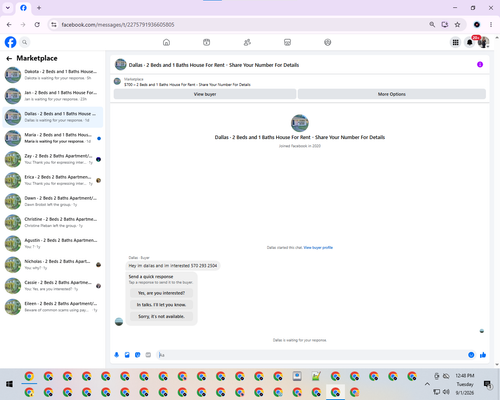500x400 pixels.
Task: Open Zay apartment conversation
Action: click(53, 159)
